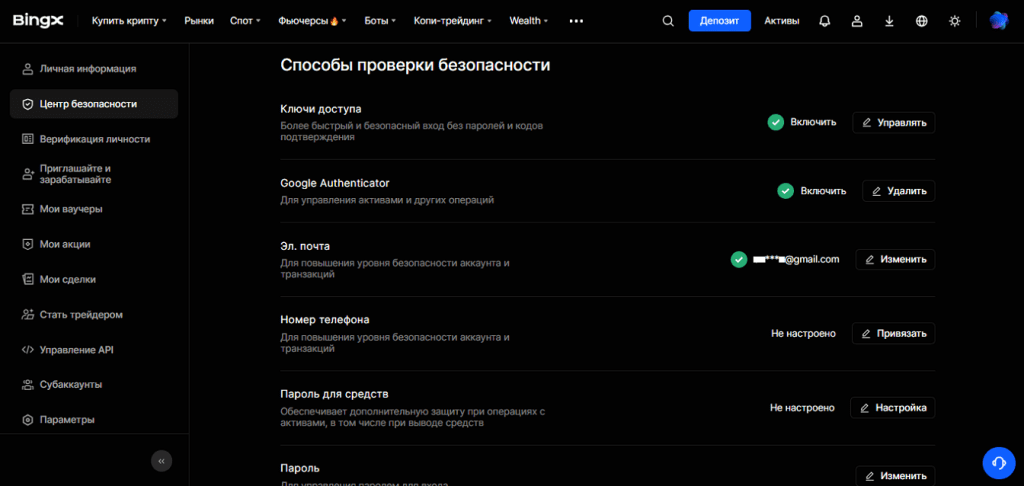Click the BingX logo
The width and height of the screenshot is (1024, 486).
(x=38, y=21)
